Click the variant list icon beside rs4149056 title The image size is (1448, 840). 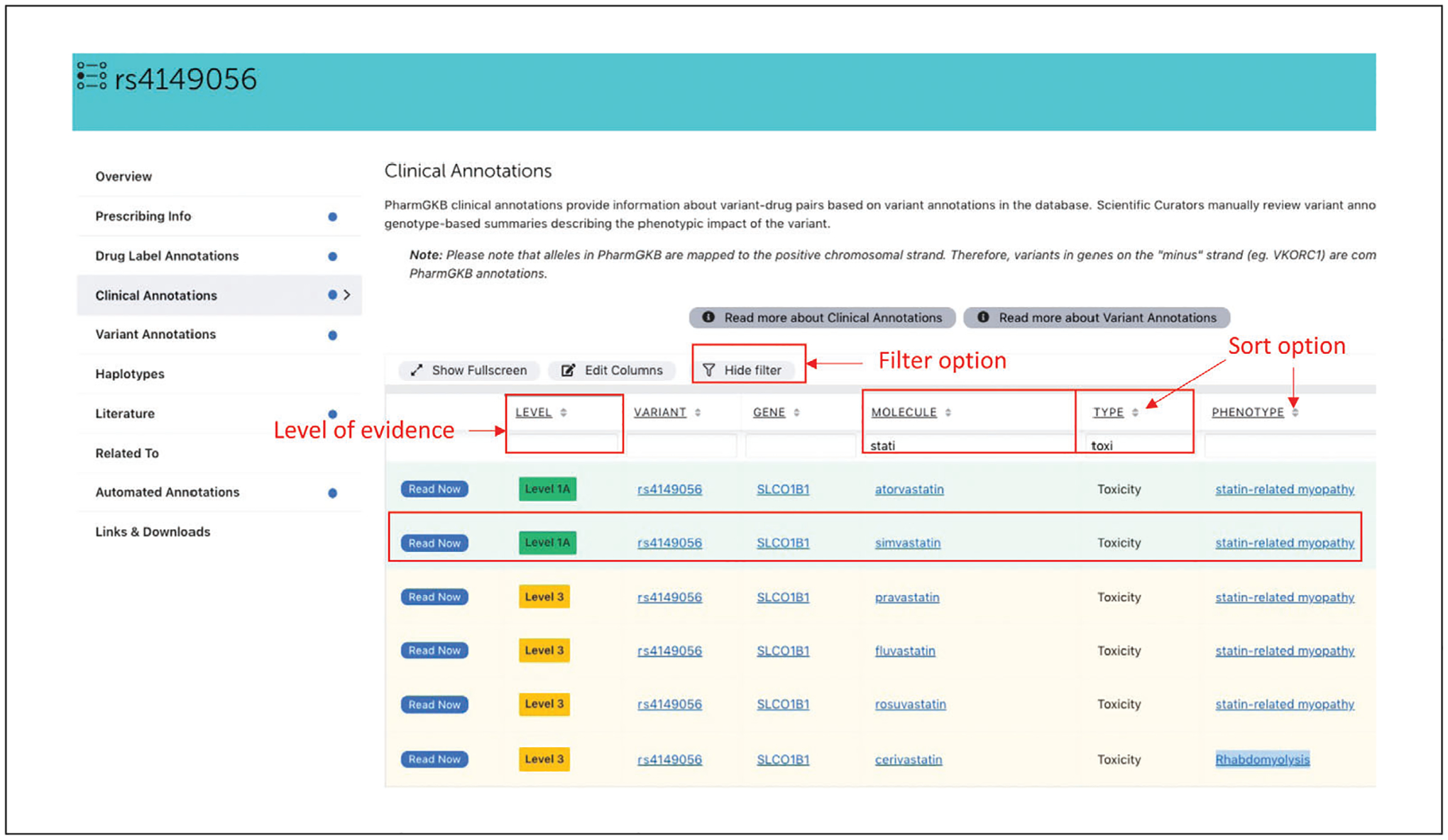tap(92, 76)
